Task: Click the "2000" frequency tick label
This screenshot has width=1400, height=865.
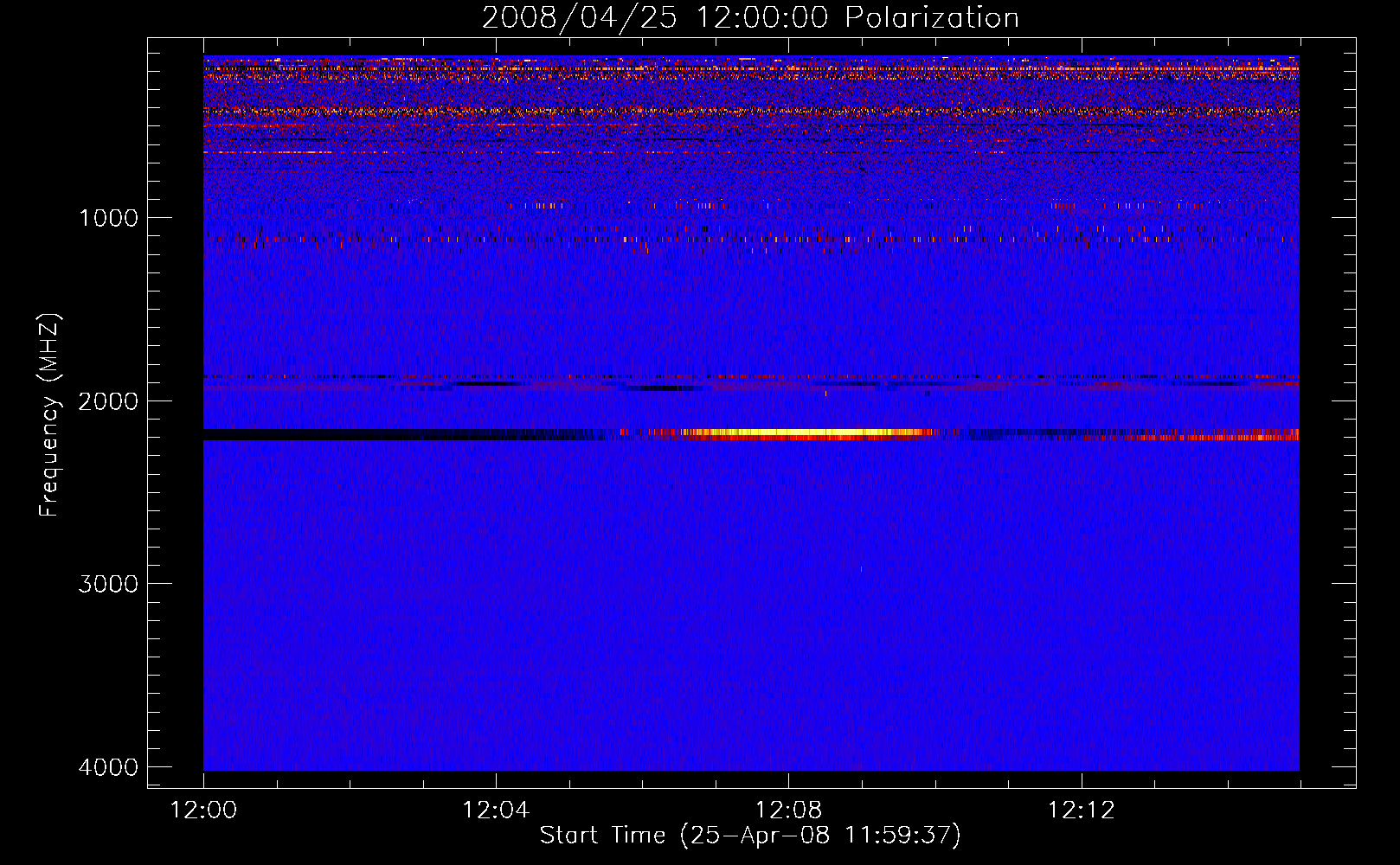Action: click(108, 400)
